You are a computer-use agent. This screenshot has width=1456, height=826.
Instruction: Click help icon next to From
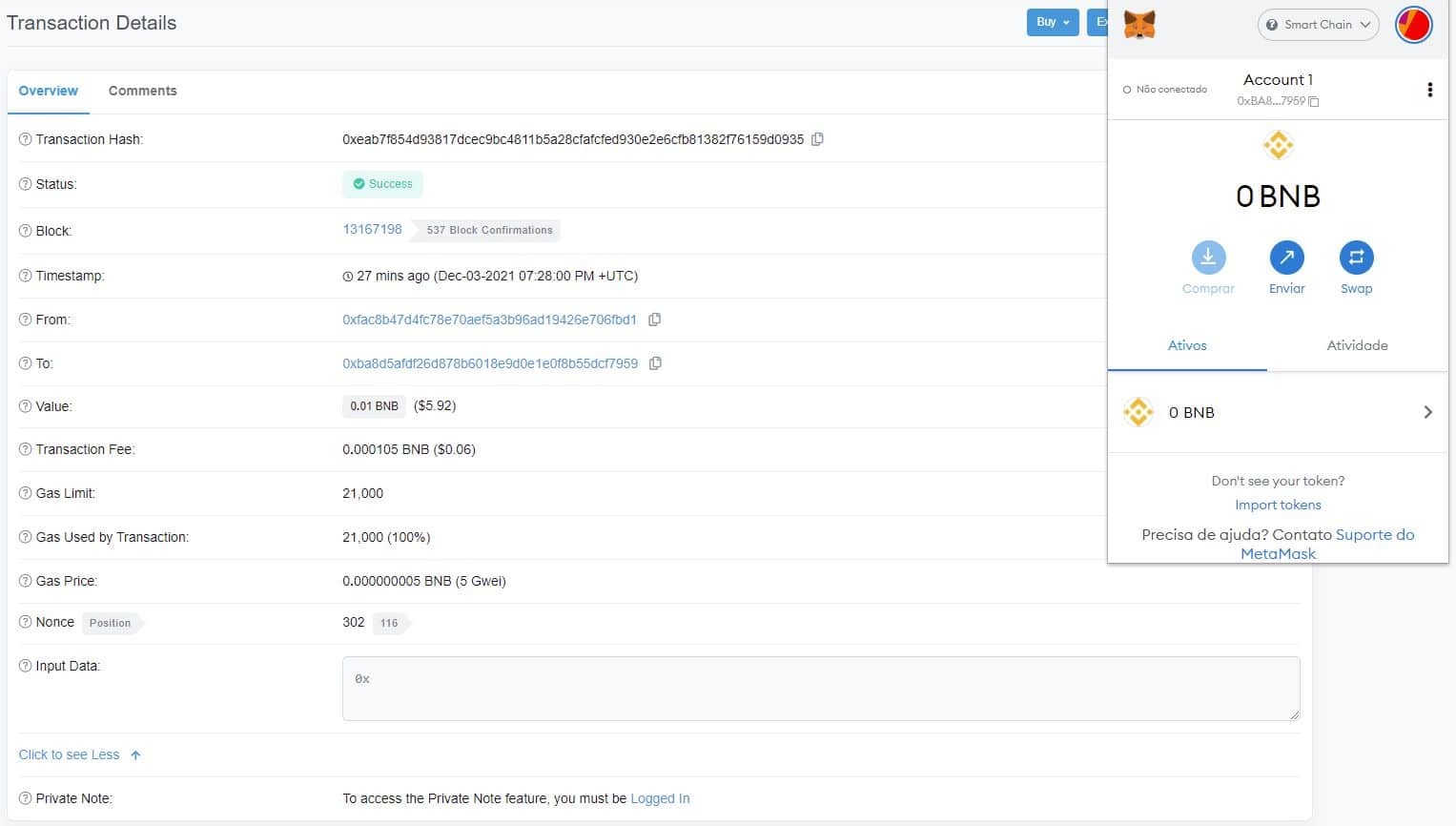tap(26, 320)
